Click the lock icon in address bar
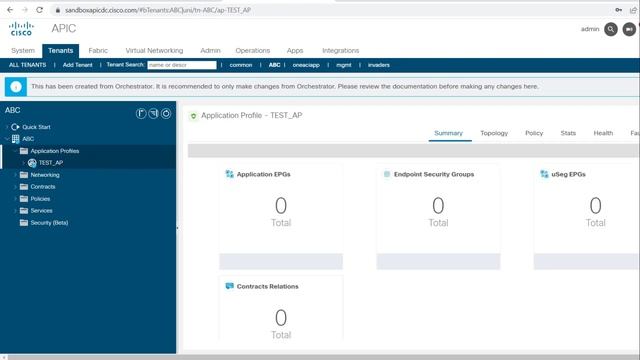The image size is (640, 360). coord(58,10)
